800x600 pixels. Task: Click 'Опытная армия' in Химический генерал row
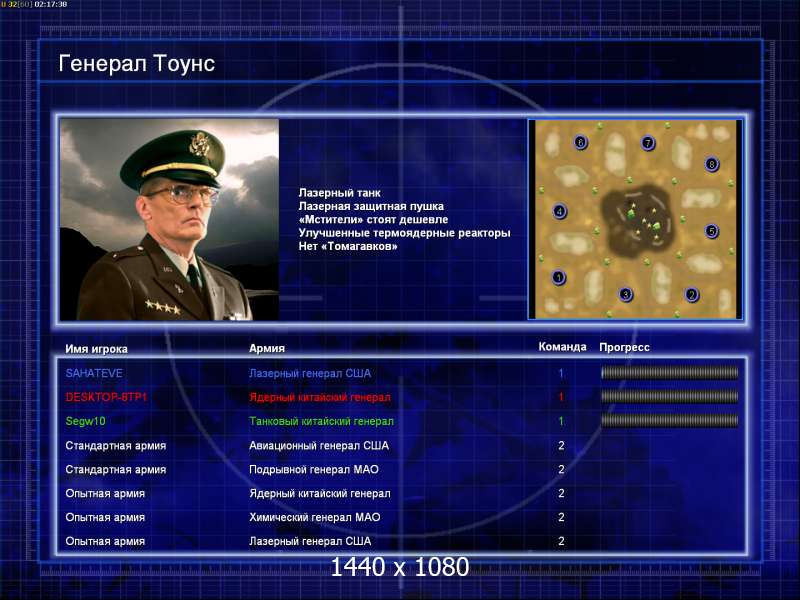(105, 517)
